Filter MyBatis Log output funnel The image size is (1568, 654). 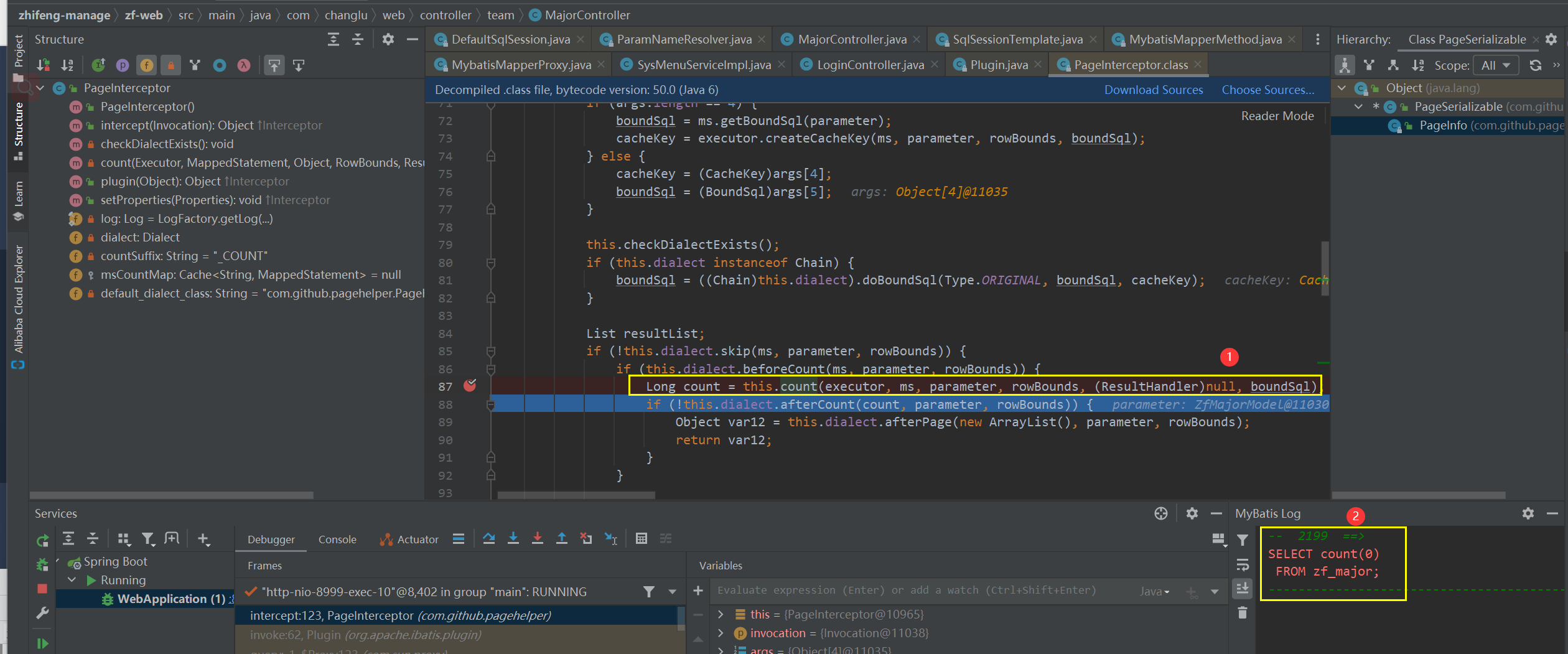(x=1243, y=540)
